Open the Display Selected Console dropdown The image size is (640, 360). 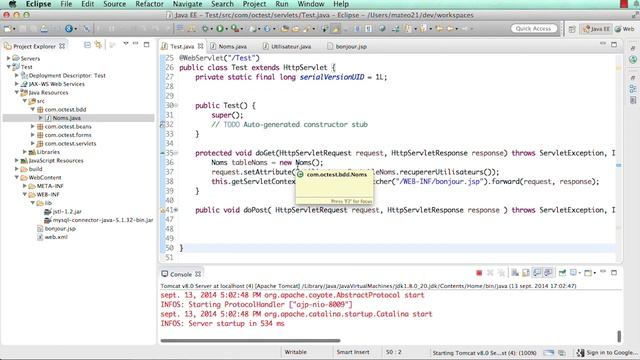click(x=580, y=273)
